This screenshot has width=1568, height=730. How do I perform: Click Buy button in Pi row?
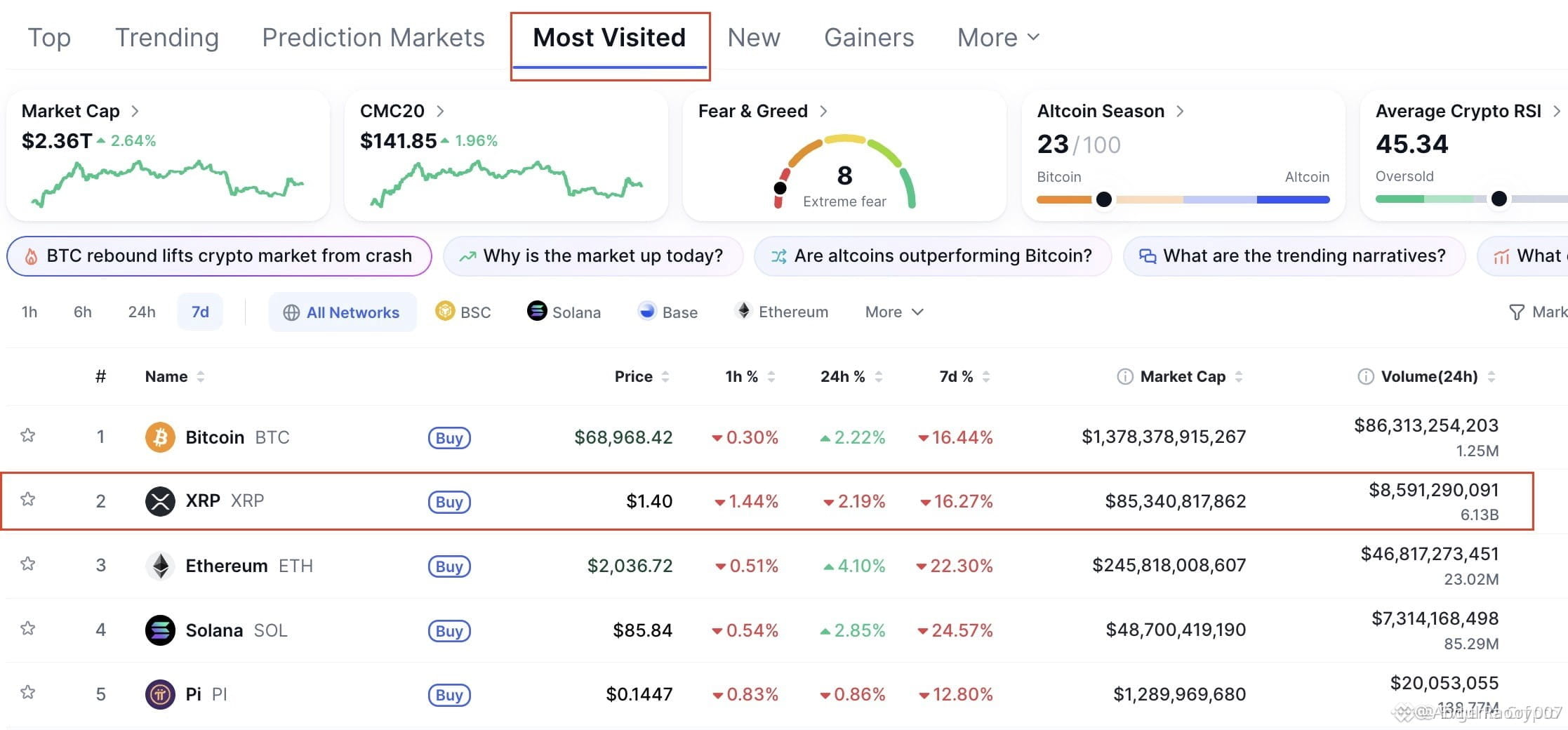[x=449, y=695]
